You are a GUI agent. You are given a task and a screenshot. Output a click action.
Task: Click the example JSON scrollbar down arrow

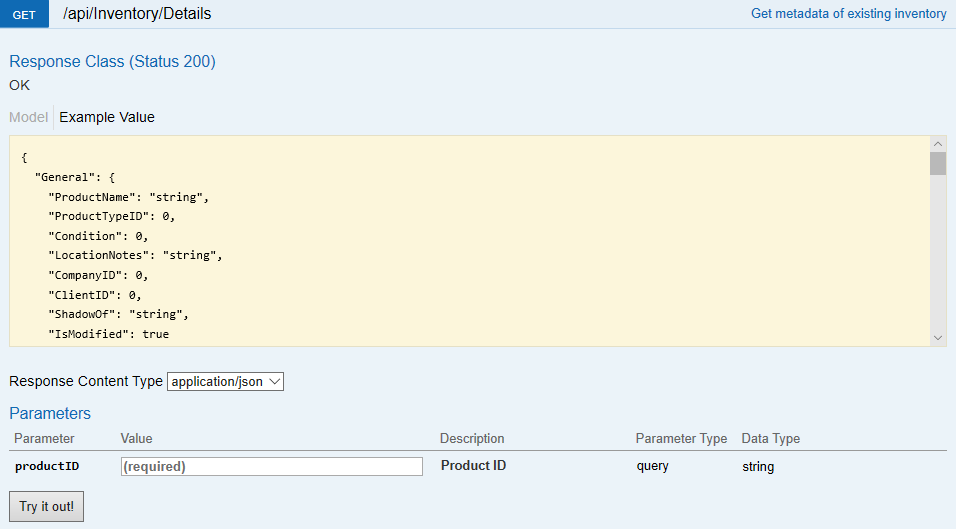(938, 338)
